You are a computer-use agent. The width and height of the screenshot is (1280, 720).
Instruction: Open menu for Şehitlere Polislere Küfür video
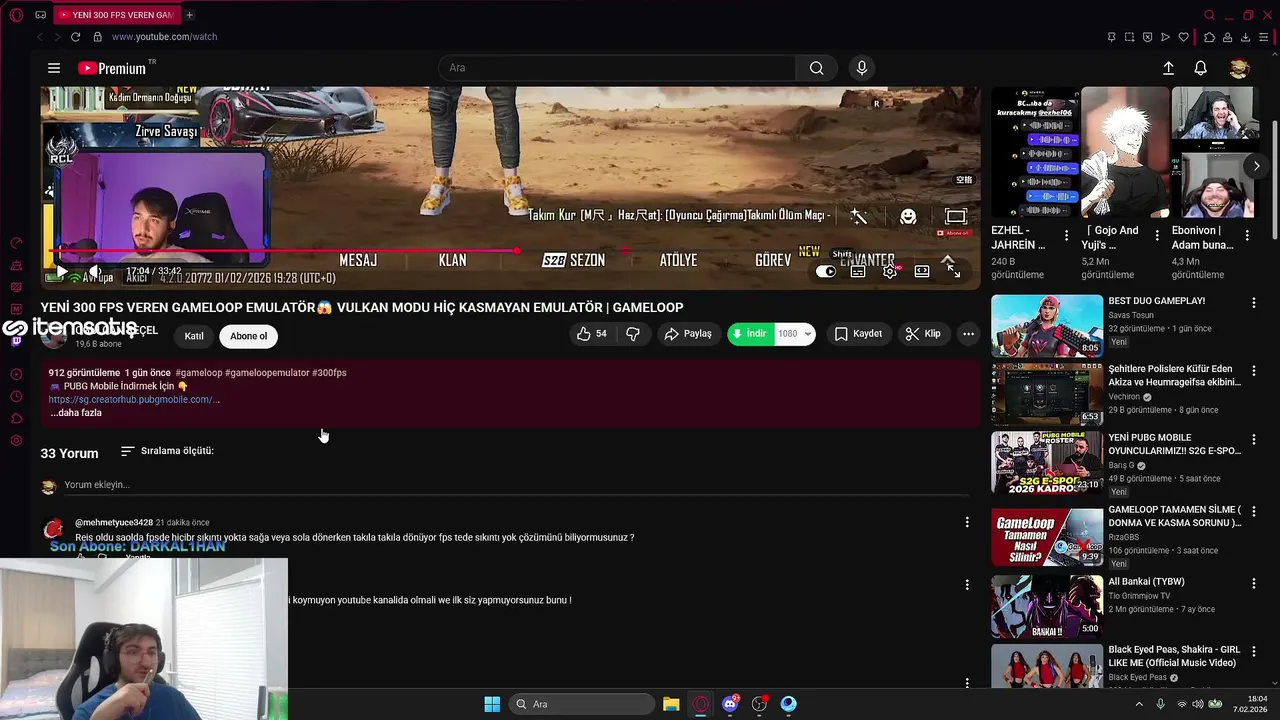pos(1254,370)
